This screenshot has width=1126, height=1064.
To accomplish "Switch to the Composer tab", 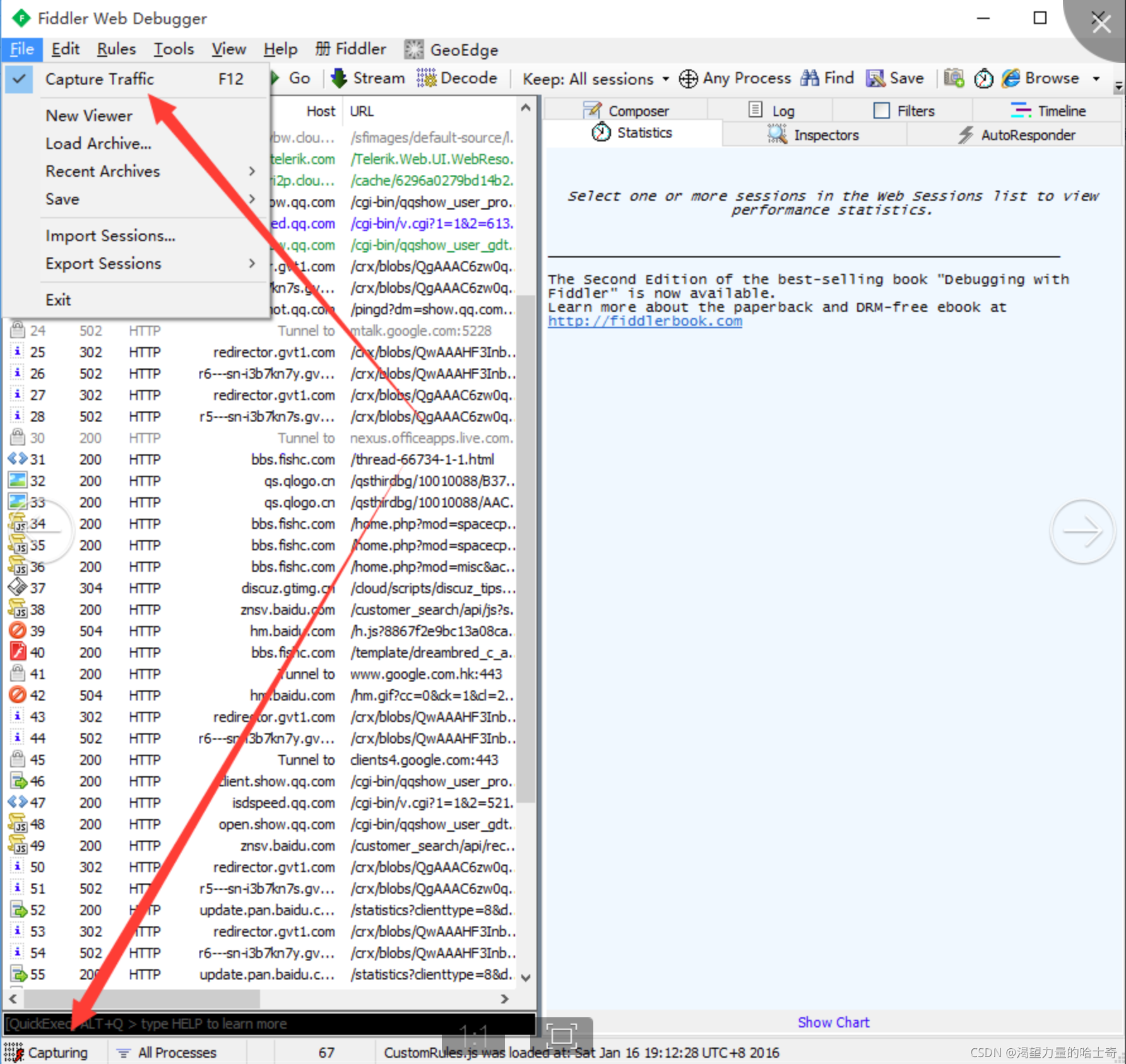I will pyautogui.click(x=625, y=110).
